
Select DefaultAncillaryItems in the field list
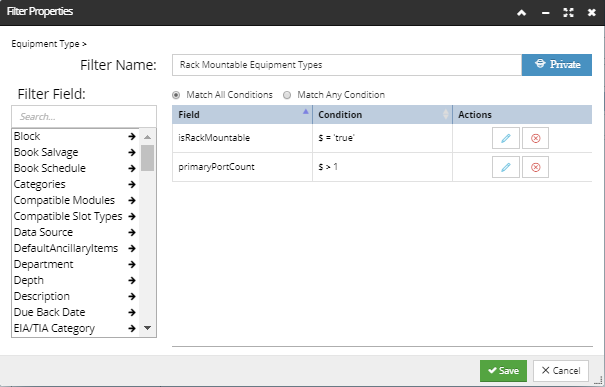pyautogui.click(x=66, y=248)
